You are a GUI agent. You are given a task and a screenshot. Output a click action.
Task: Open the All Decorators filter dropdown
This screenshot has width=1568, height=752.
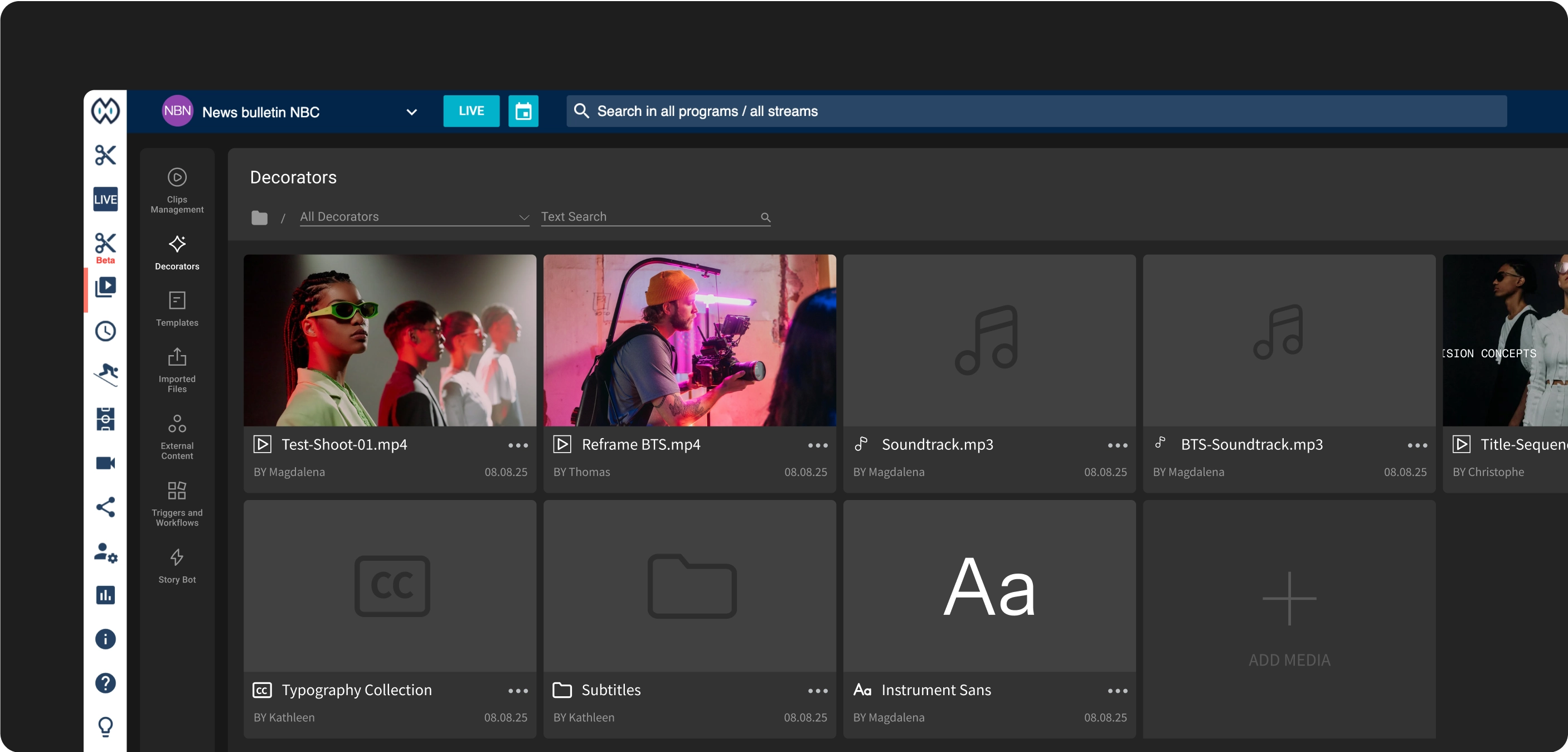point(414,217)
